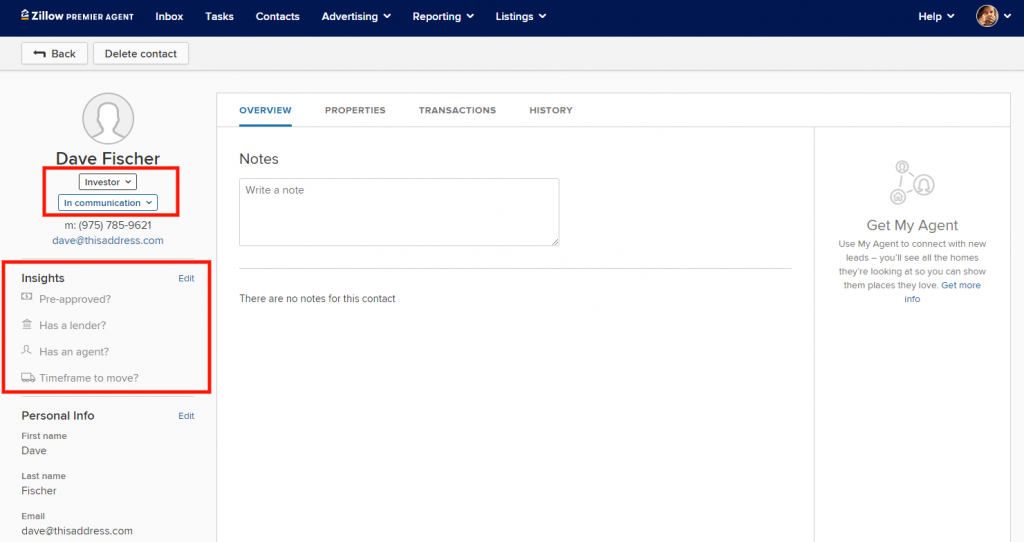Viewport: 1024px width, 542px height.
Task: Click the Last name value Fischer
Action: tap(39, 490)
